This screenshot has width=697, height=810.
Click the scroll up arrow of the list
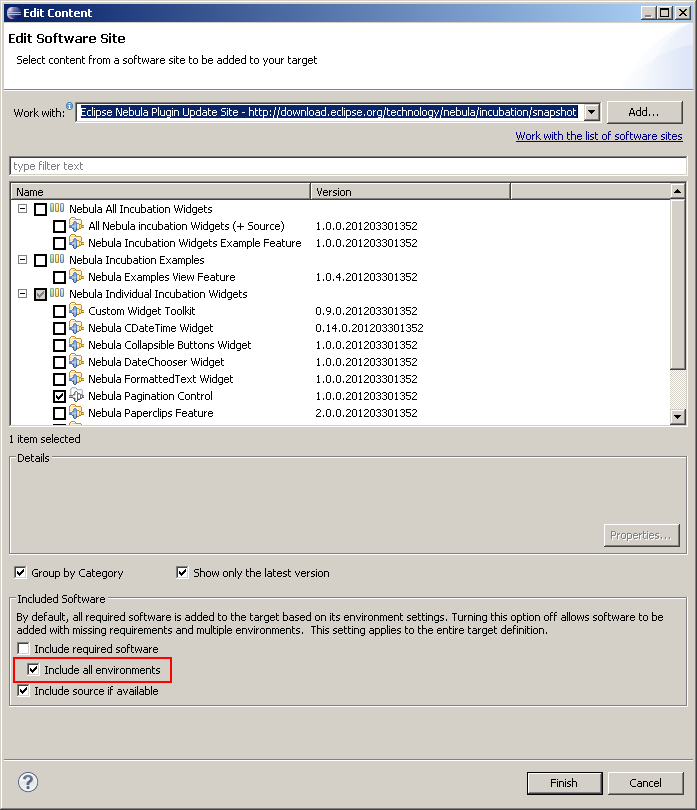(677, 192)
